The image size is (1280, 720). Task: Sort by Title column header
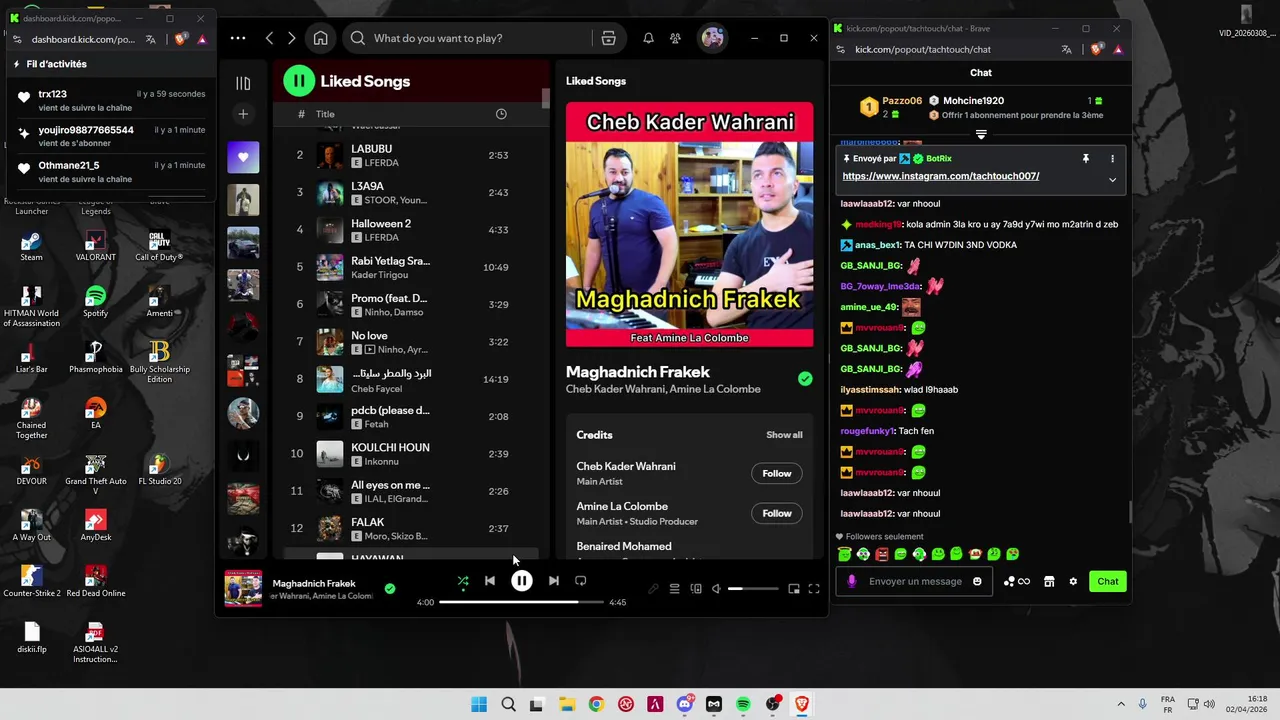(325, 114)
